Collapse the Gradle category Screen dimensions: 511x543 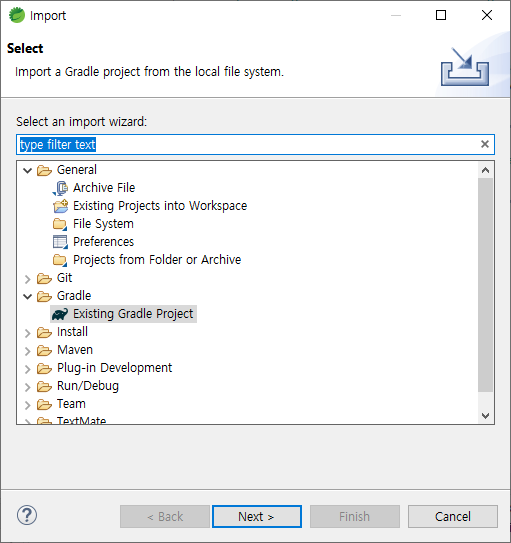(28, 296)
